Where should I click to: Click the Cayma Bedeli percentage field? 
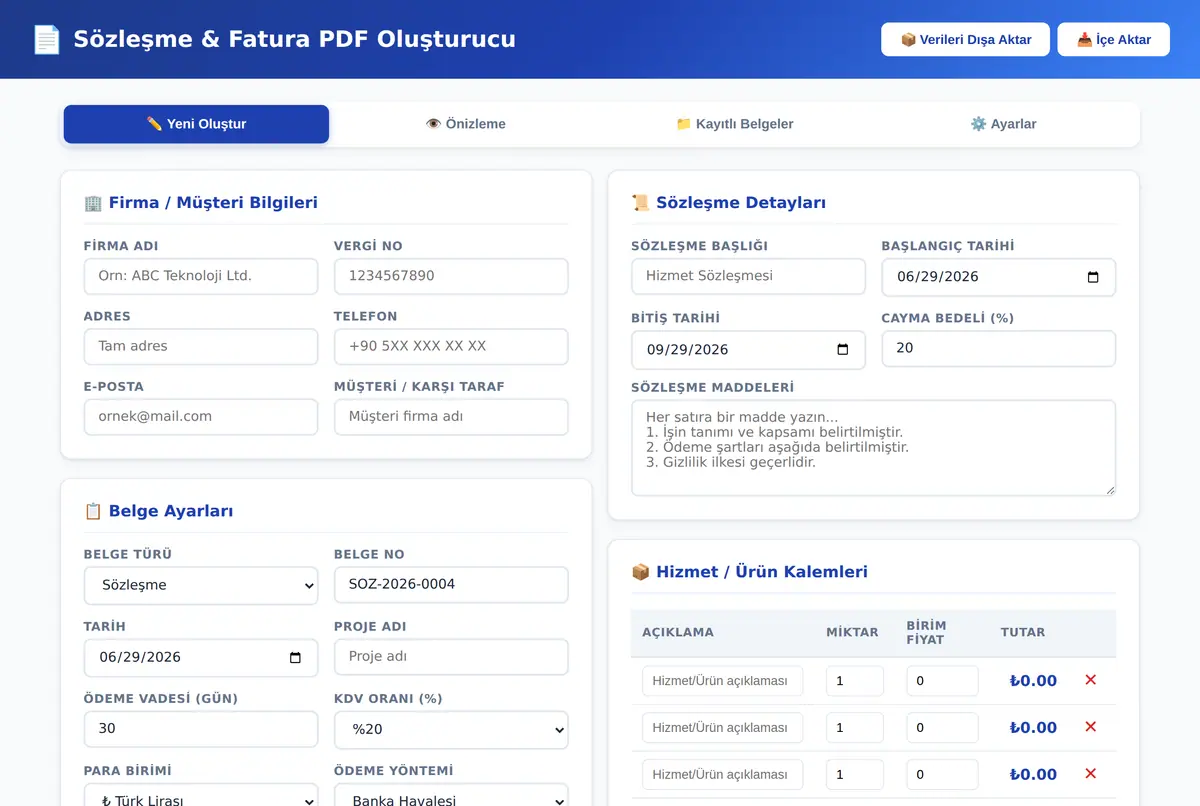click(x=998, y=349)
